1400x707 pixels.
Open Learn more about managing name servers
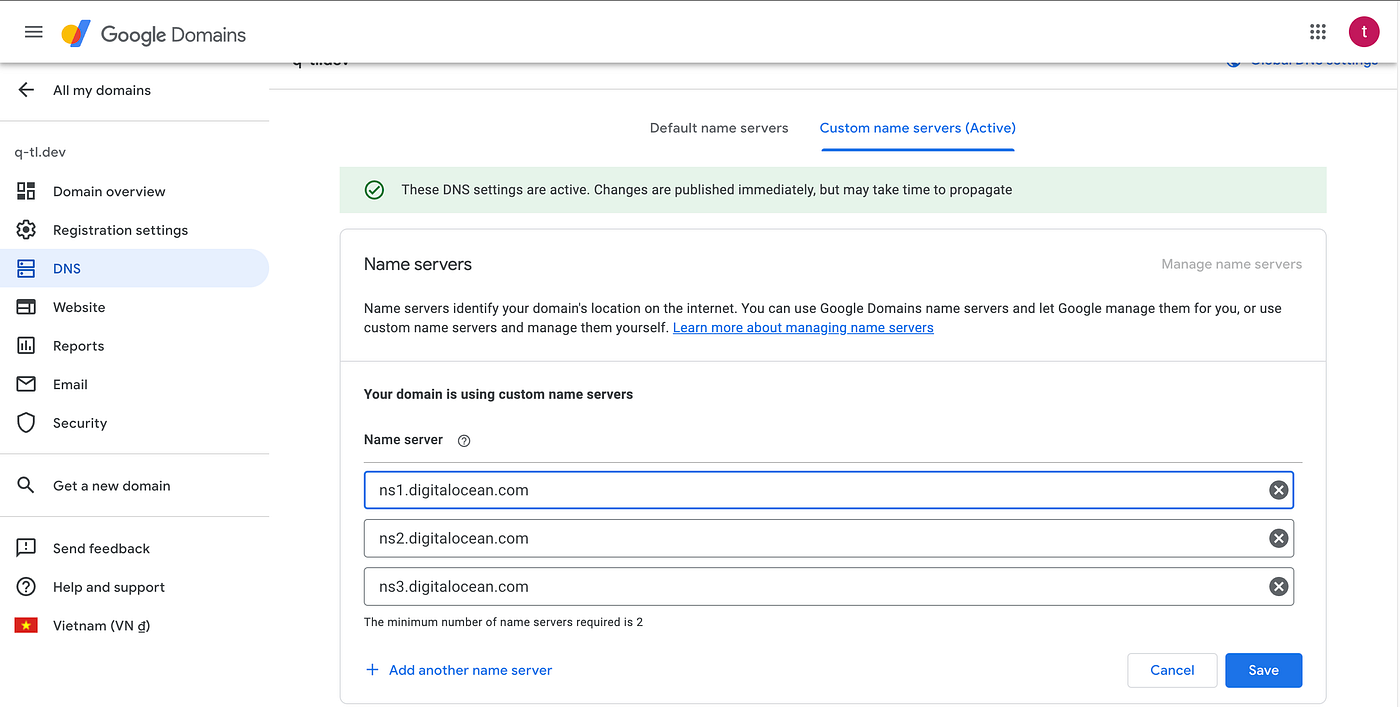[803, 328]
